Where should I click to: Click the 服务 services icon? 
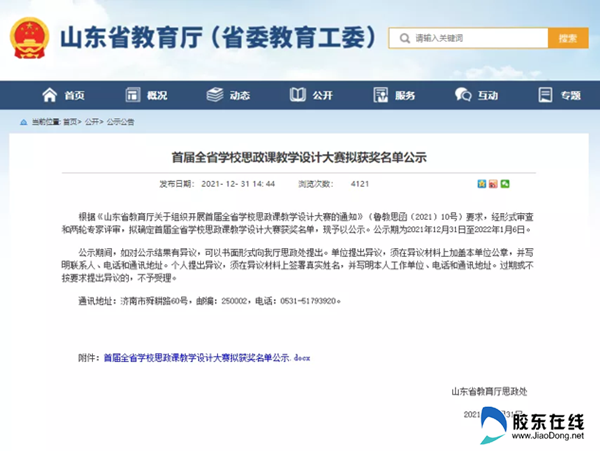coord(380,96)
